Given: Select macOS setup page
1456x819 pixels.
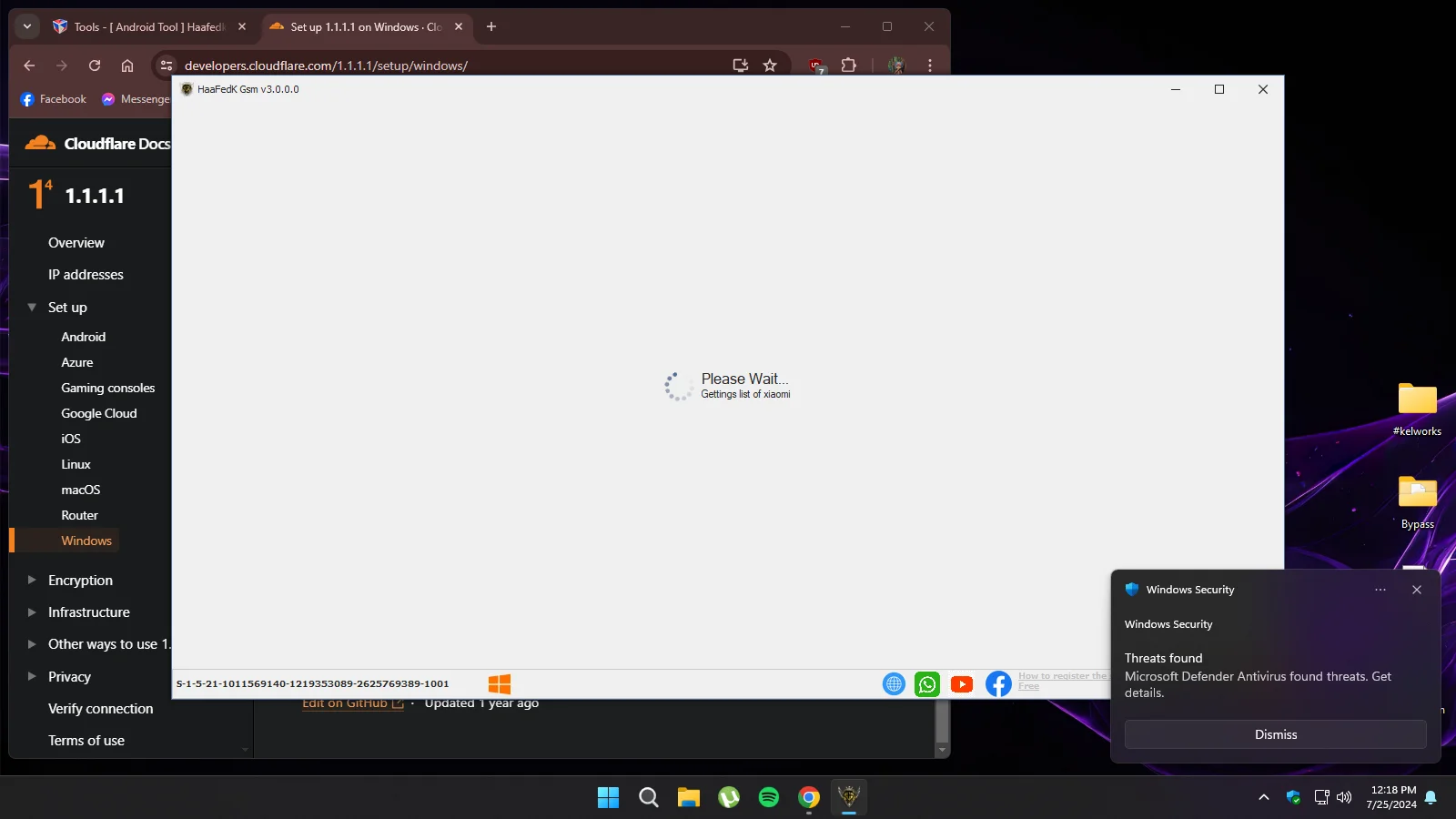Looking at the screenshot, I should 81,490.
